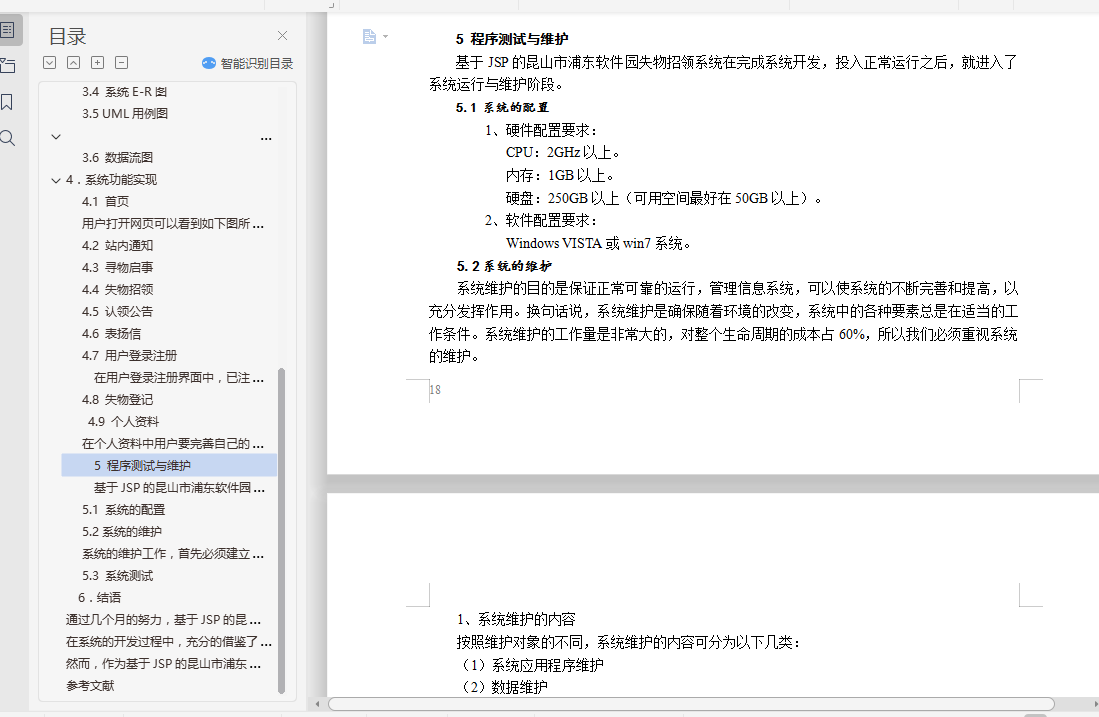The width and height of the screenshot is (1099, 717).
Task: Collapse the unnamed empty heading chevron
Action: coord(56,137)
